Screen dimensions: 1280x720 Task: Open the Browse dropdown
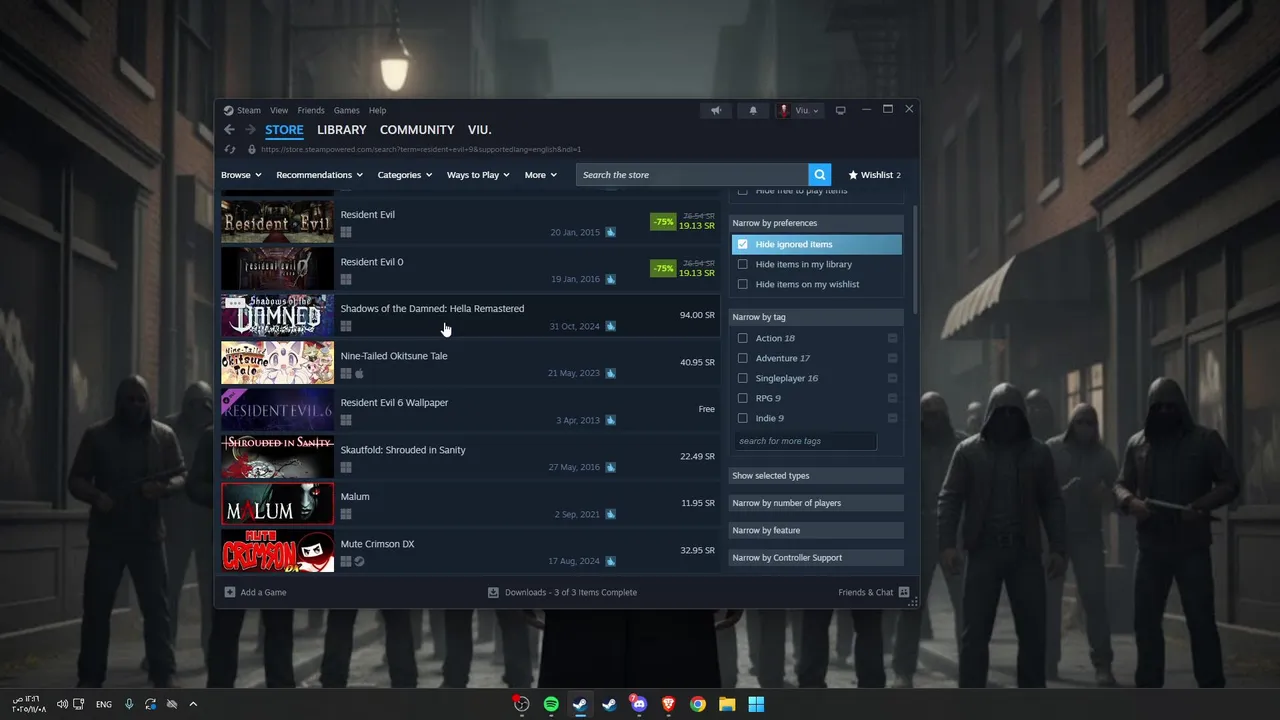pyautogui.click(x=241, y=175)
